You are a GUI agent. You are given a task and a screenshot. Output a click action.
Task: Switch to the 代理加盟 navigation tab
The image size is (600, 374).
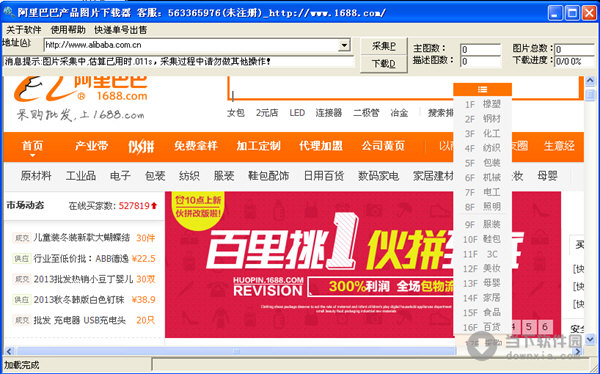[321, 146]
